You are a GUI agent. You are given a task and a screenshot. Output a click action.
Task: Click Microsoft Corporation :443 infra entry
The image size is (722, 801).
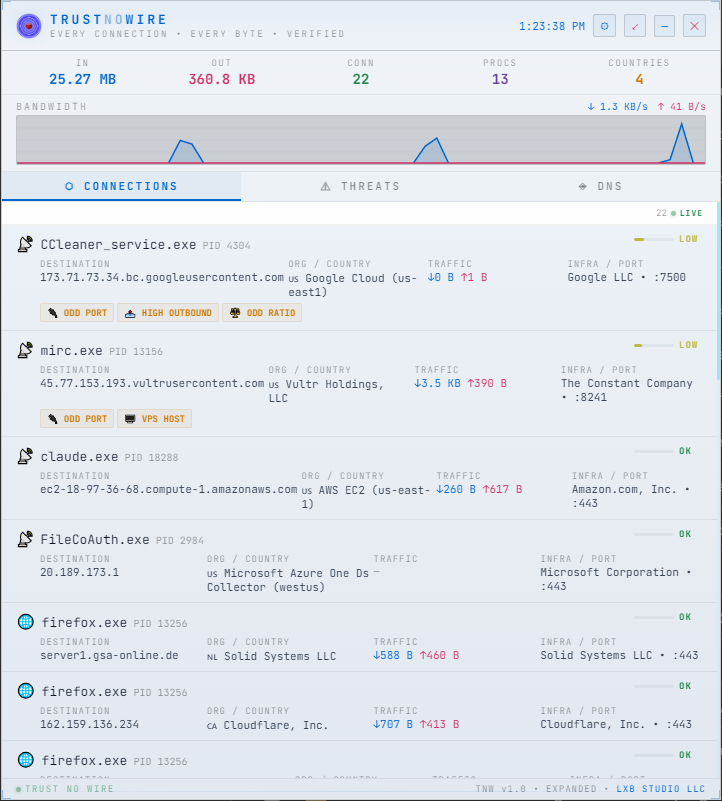click(616, 579)
